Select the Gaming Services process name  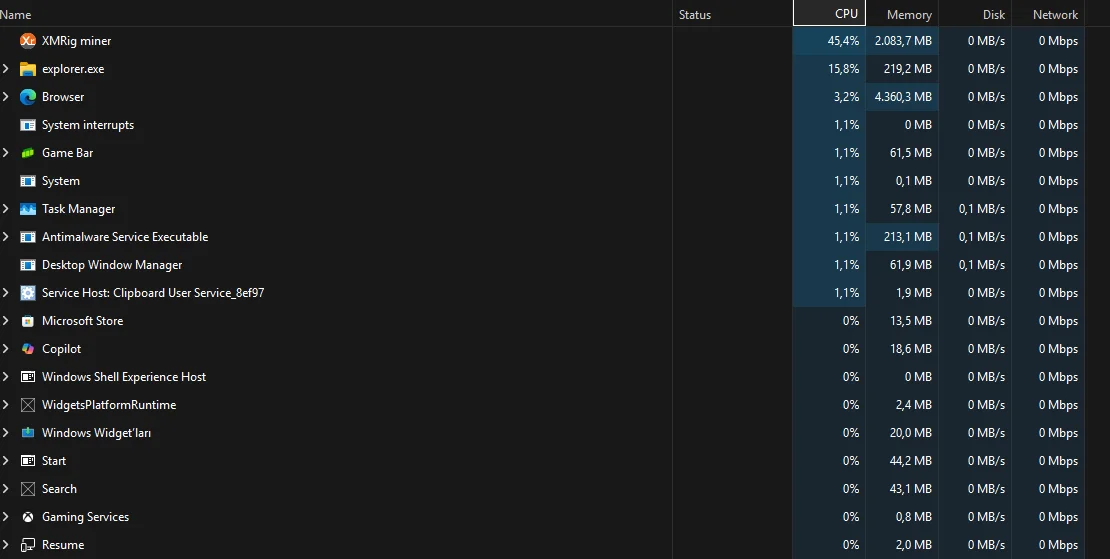tap(85, 517)
